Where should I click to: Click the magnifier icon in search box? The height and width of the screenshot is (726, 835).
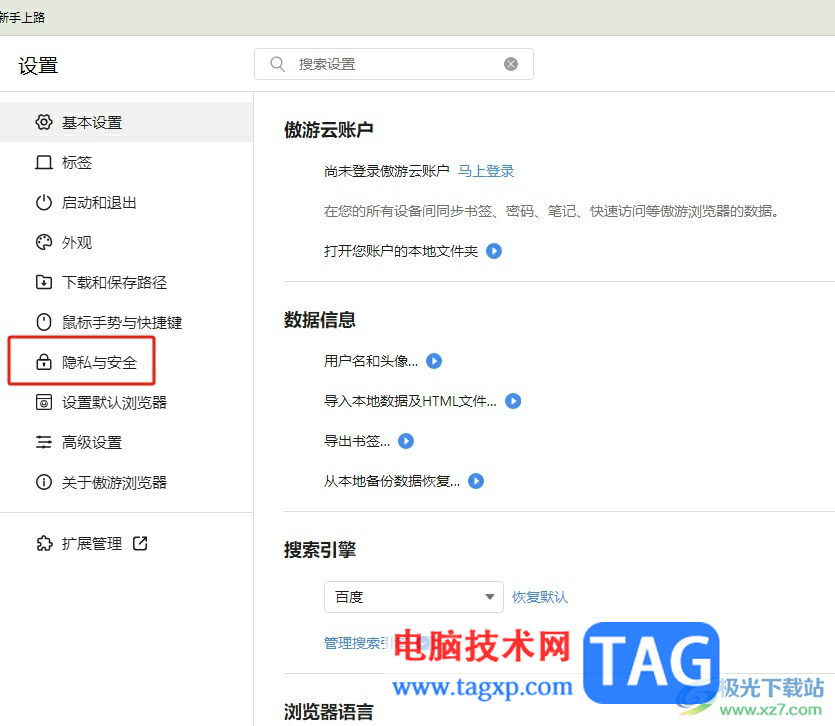[277, 64]
